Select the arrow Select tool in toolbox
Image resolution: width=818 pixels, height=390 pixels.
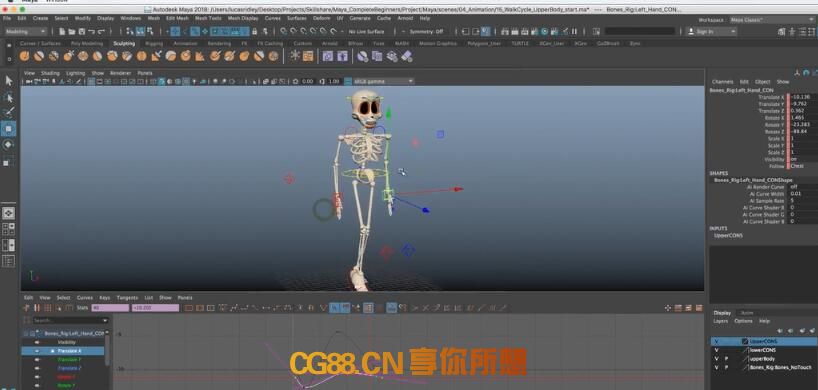tap(9, 80)
